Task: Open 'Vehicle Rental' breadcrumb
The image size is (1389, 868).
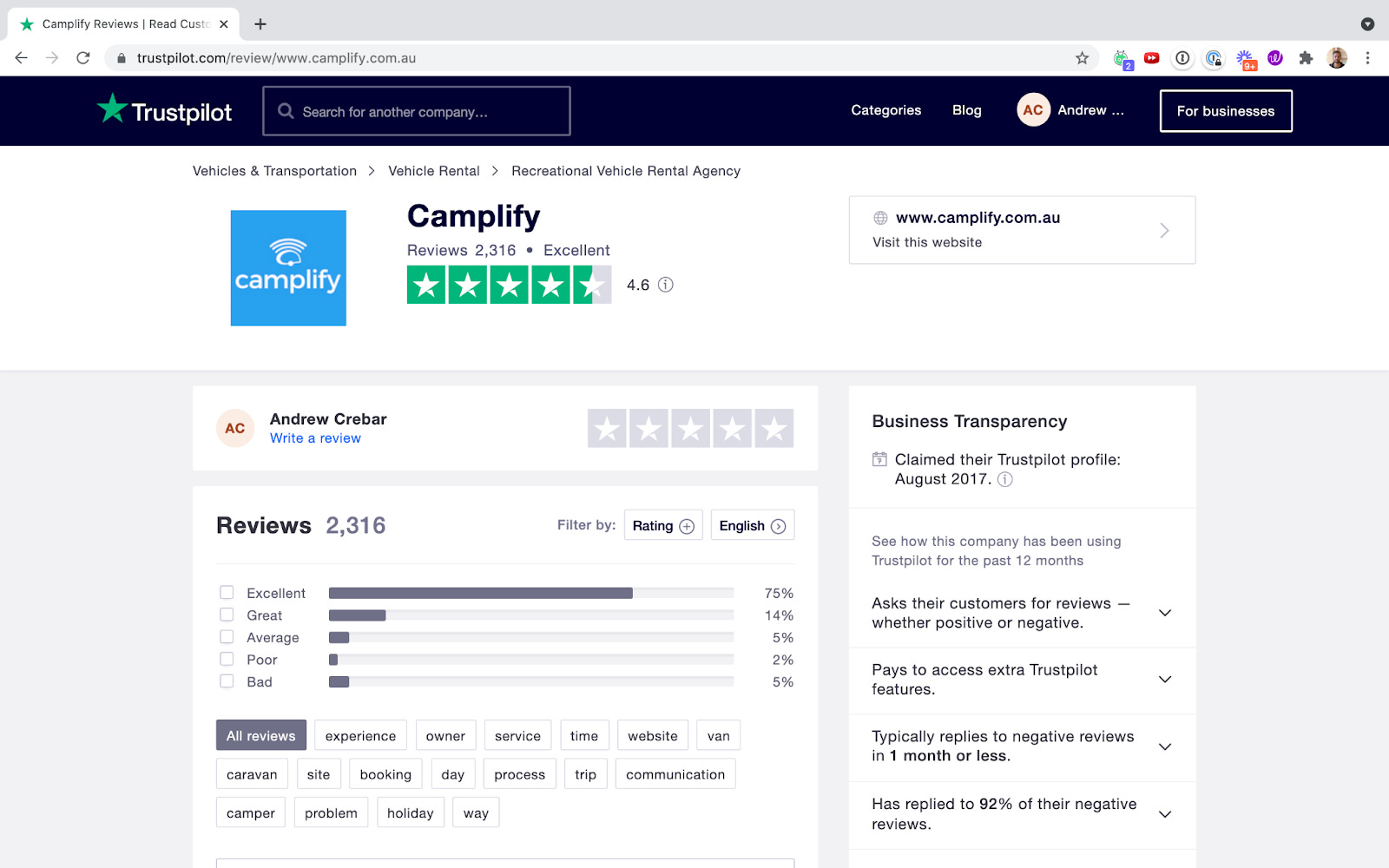Action: (434, 171)
